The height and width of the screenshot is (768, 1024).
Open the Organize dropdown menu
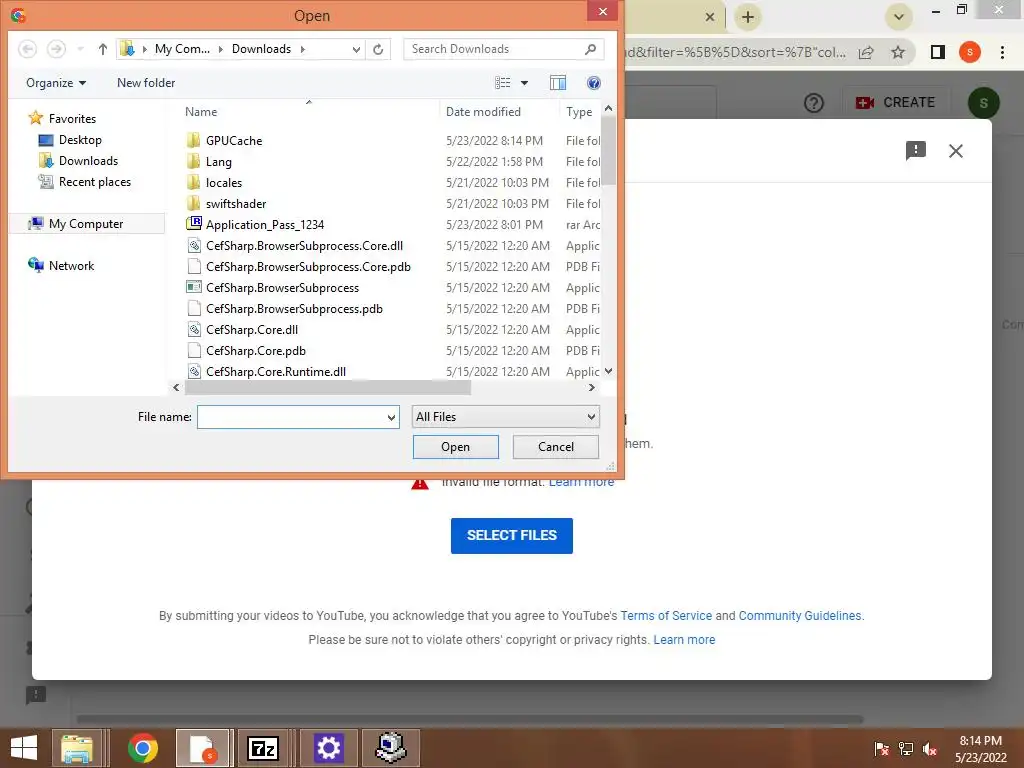click(x=56, y=83)
